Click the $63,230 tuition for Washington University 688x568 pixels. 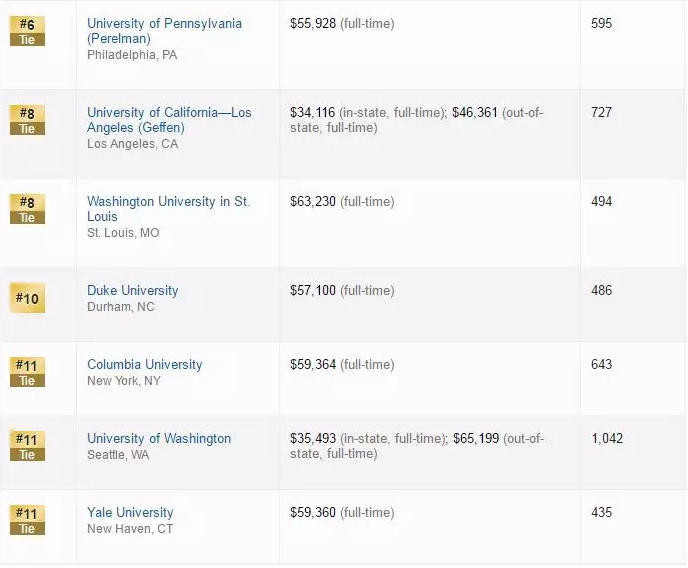pos(312,201)
